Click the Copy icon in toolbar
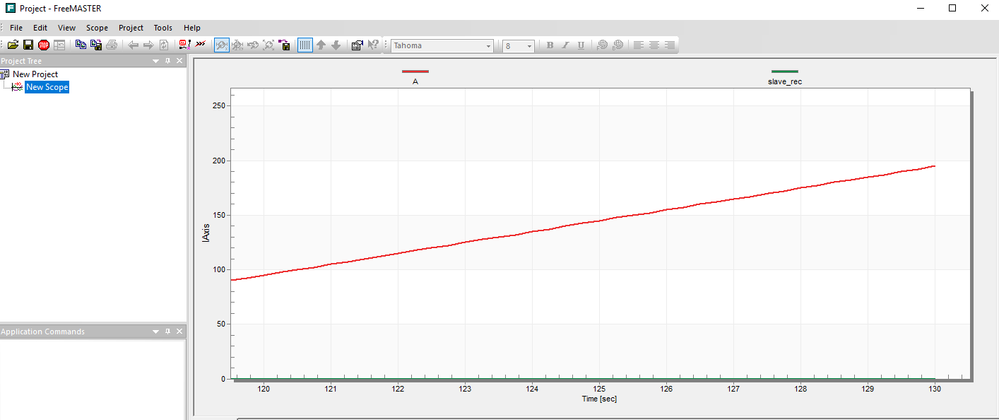Screen dimensions: 999x420 pos(81,45)
